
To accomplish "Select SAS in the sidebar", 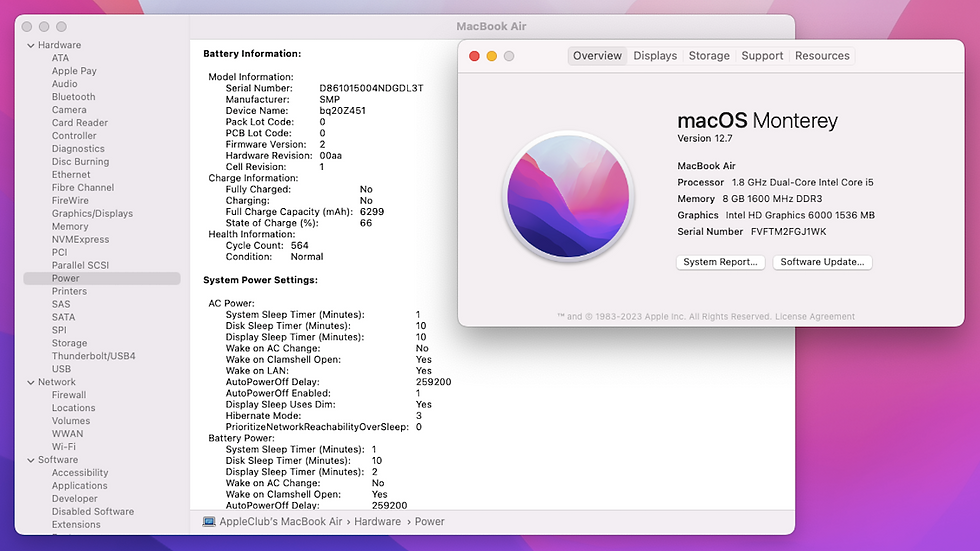I will pyautogui.click(x=61, y=304).
